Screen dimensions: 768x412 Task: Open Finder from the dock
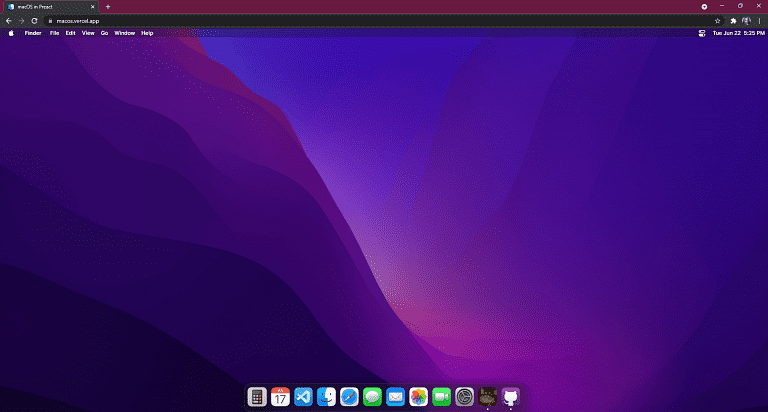[x=326, y=397]
